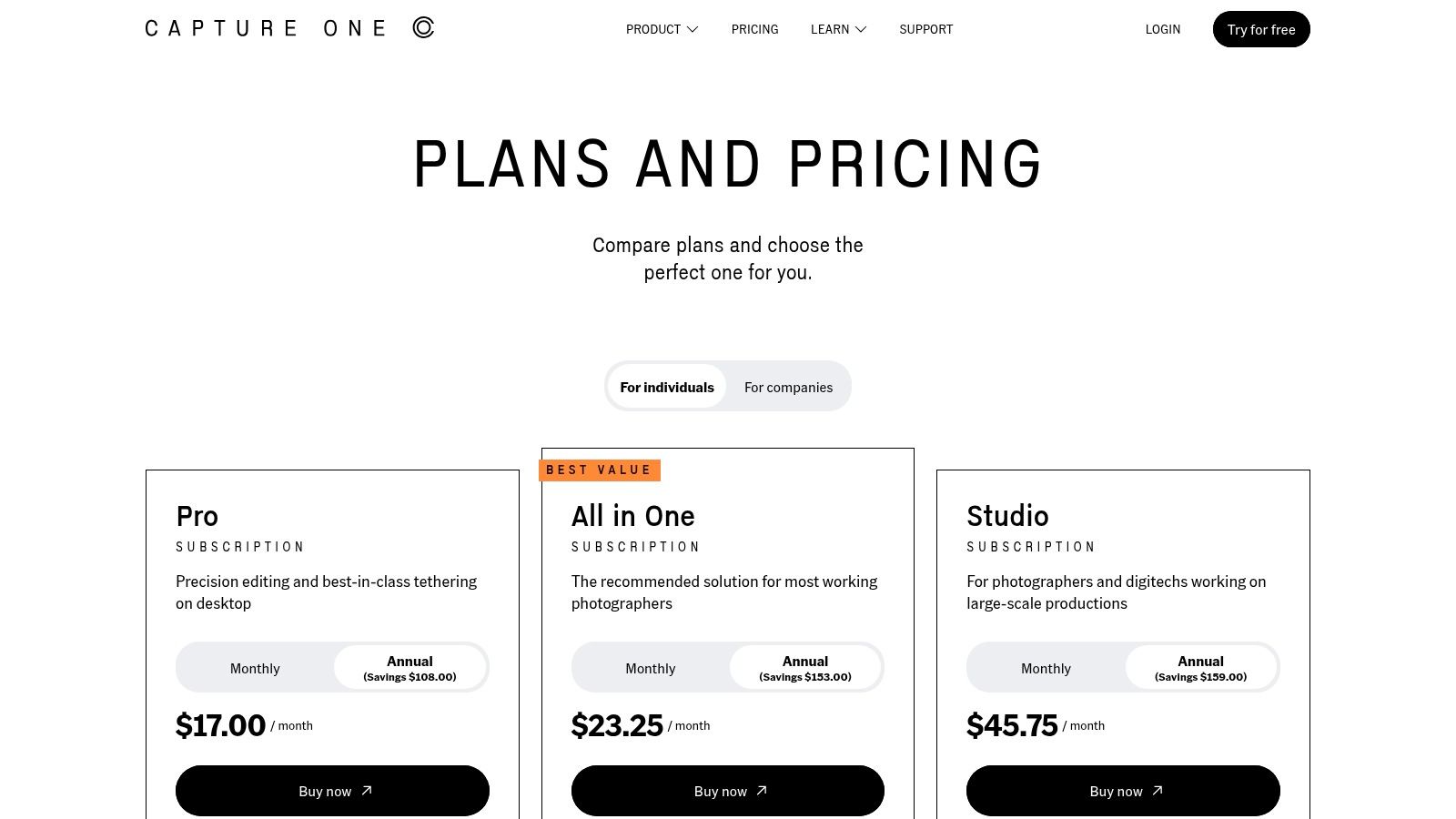
Task: Choose Monthly billing for Pro plan
Action: tap(255, 668)
